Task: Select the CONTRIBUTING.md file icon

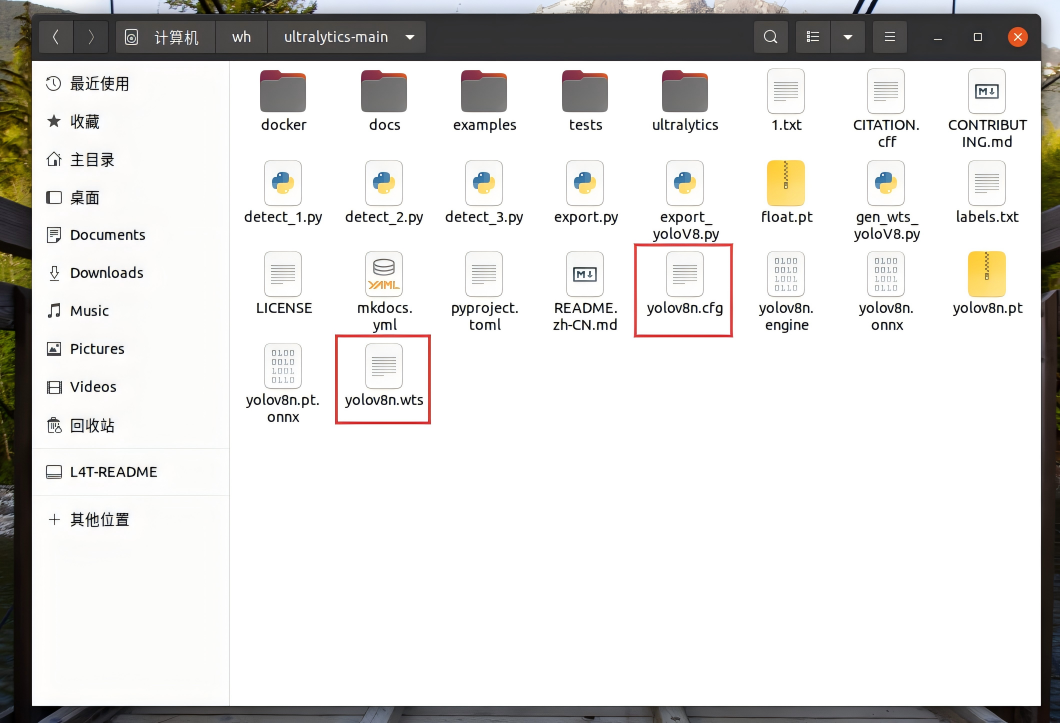Action: click(987, 91)
